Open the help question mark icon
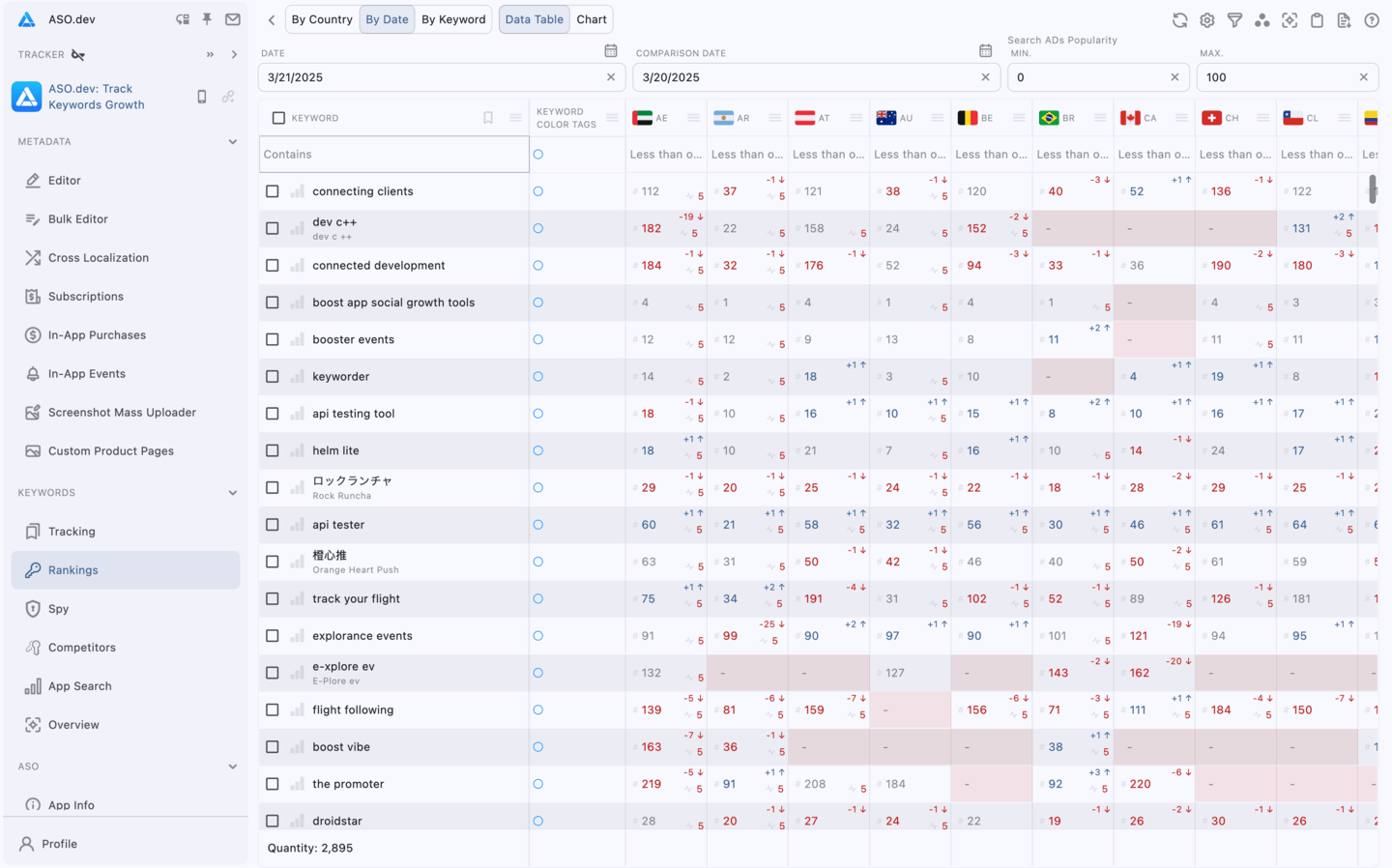The image size is (1392, 868). tap(1371, 20)
